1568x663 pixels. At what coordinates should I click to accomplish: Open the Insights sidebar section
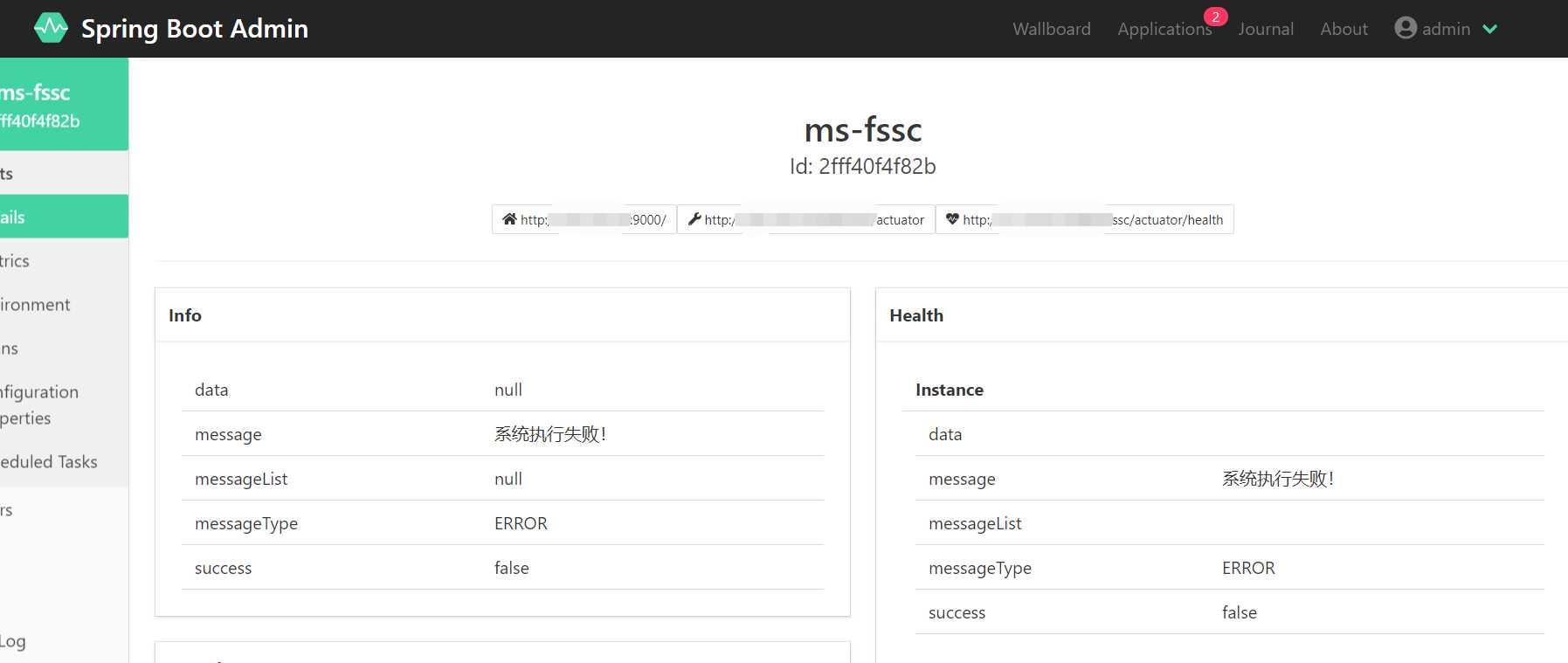[64, 173]
